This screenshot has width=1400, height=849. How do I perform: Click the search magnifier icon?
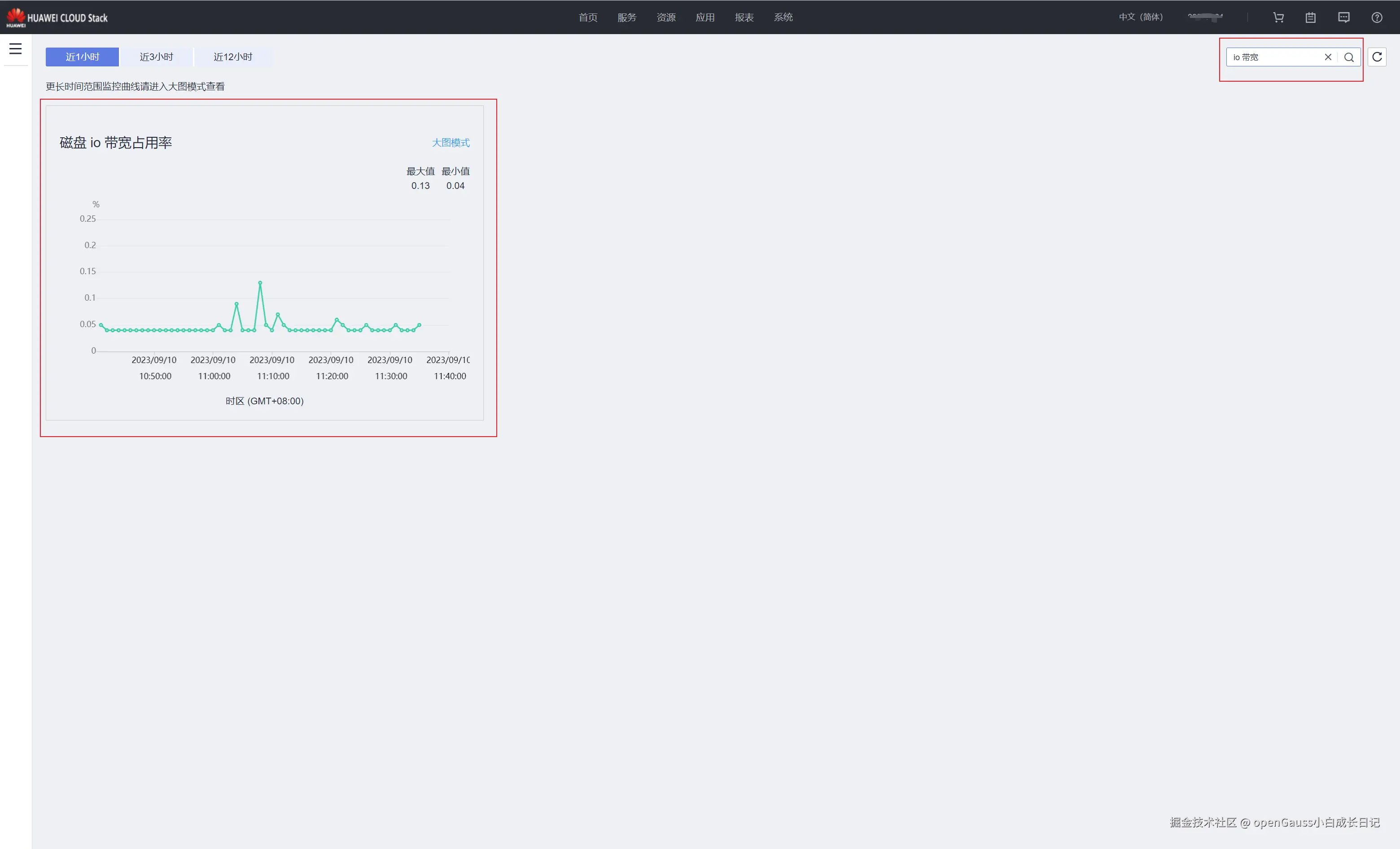[1349, 57]
